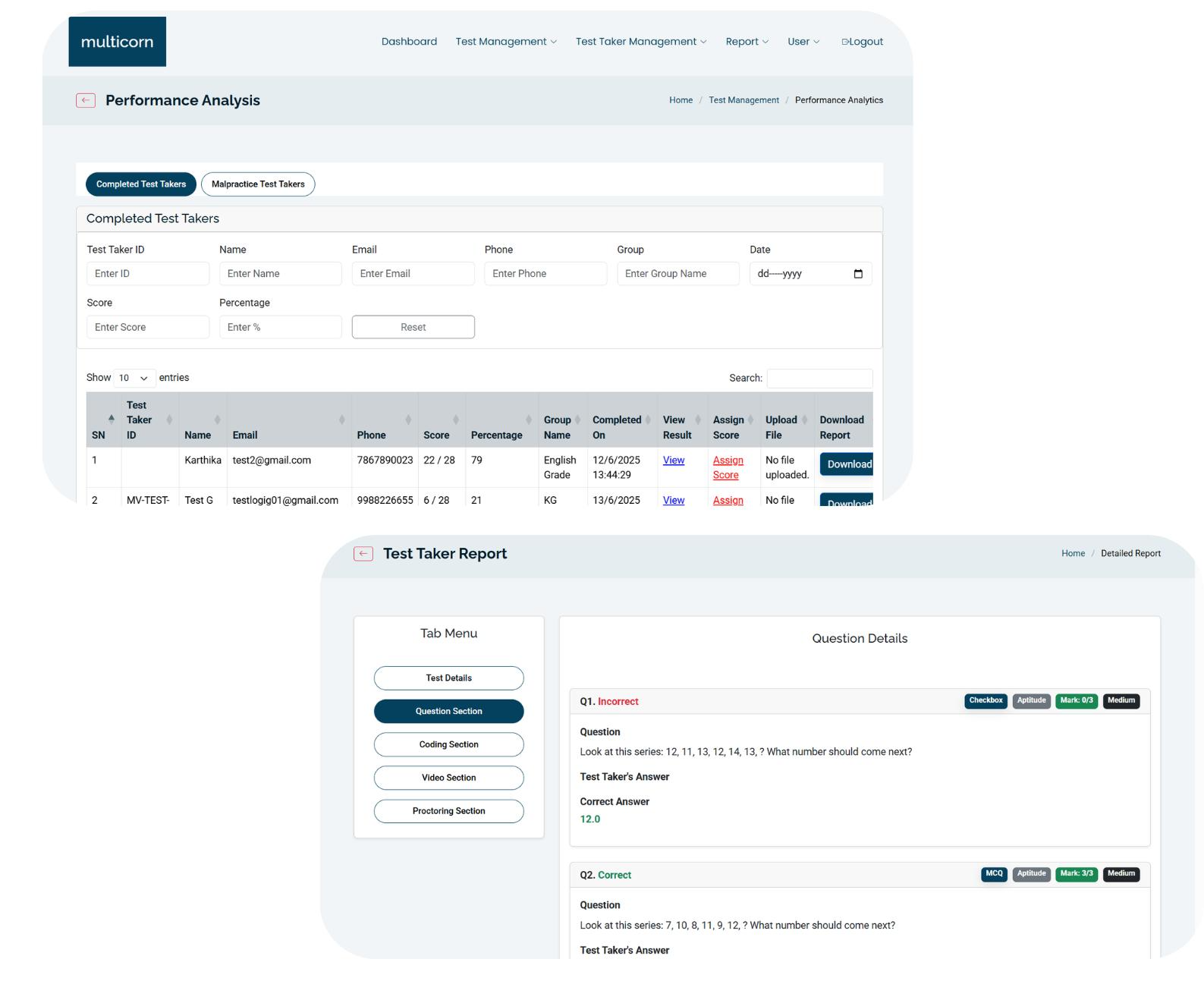Sort the table by Email column
This screenshot has height=981, width=1204.
[x=341, y=420]
